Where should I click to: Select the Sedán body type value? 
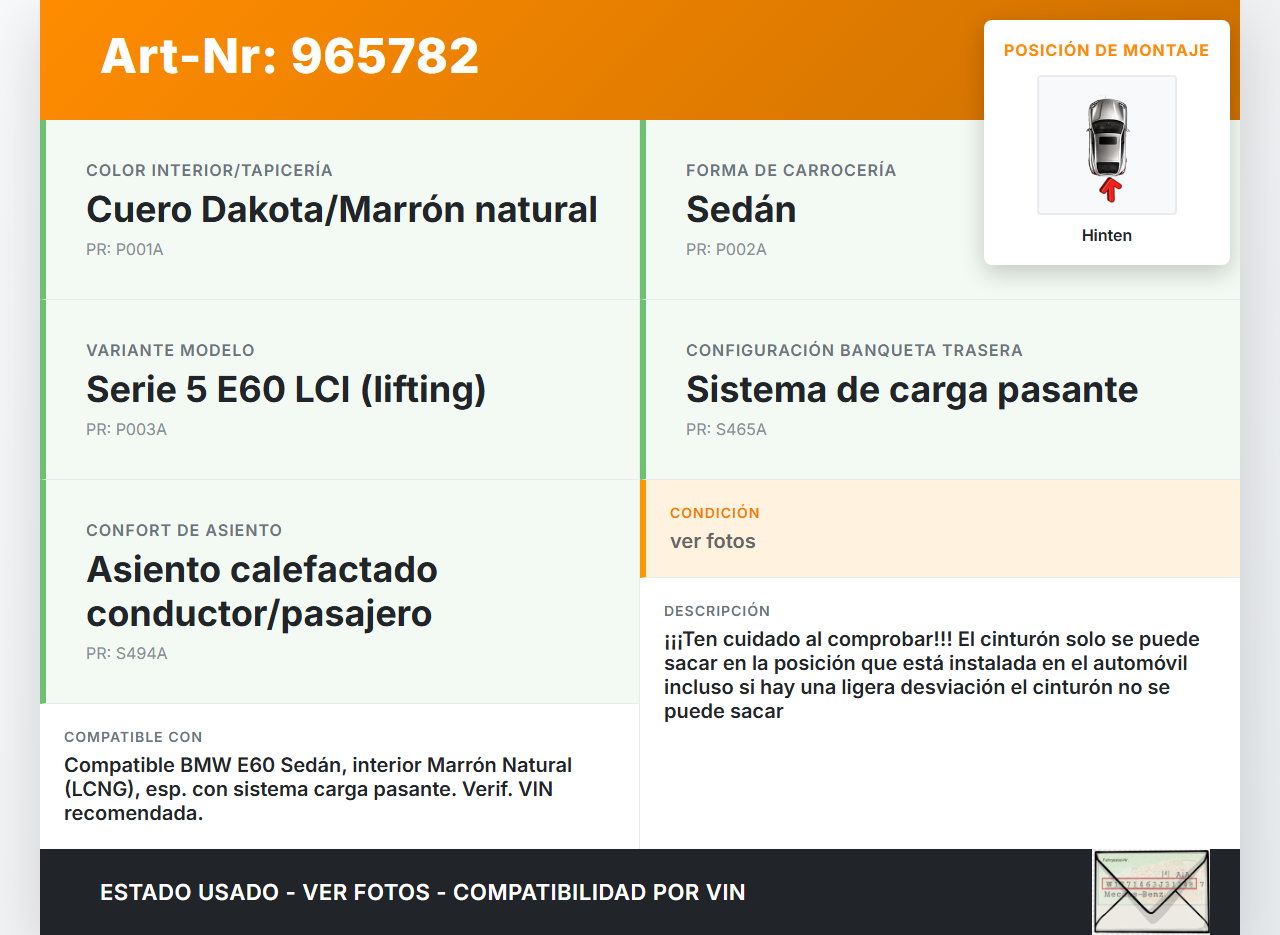pos(741,210)
